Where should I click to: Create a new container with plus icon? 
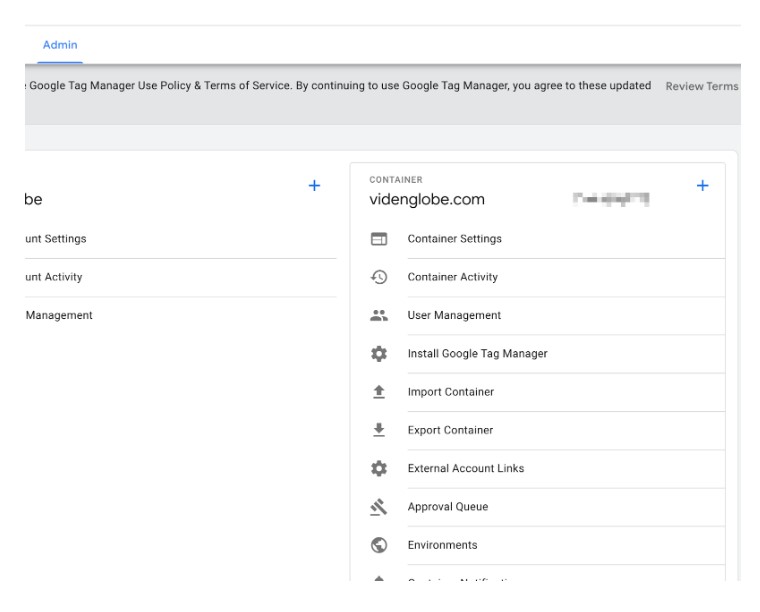[702, 186]
